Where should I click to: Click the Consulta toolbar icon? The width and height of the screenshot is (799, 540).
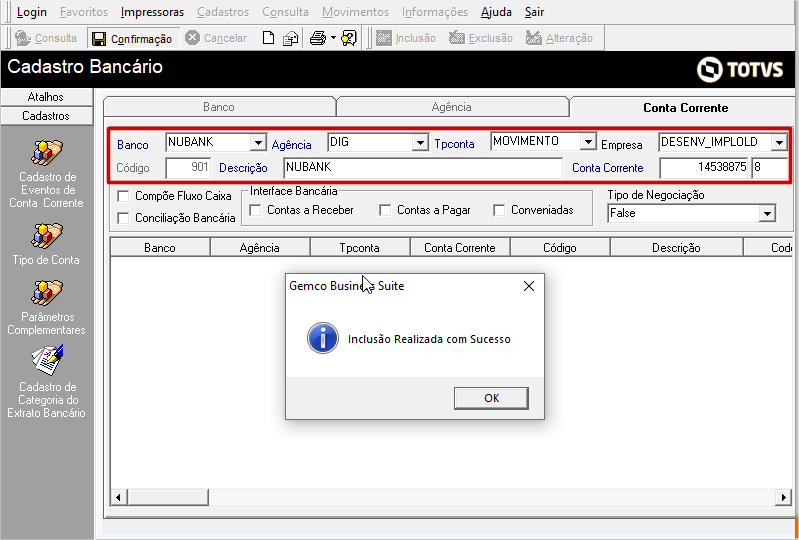[23, 38]
